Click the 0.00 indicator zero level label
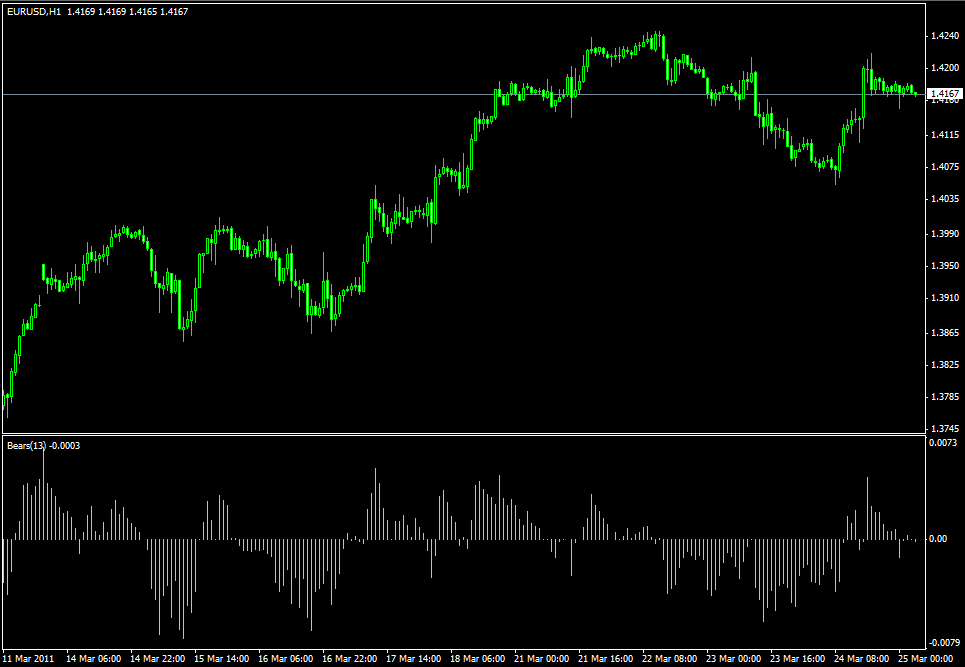 point(938,539)
